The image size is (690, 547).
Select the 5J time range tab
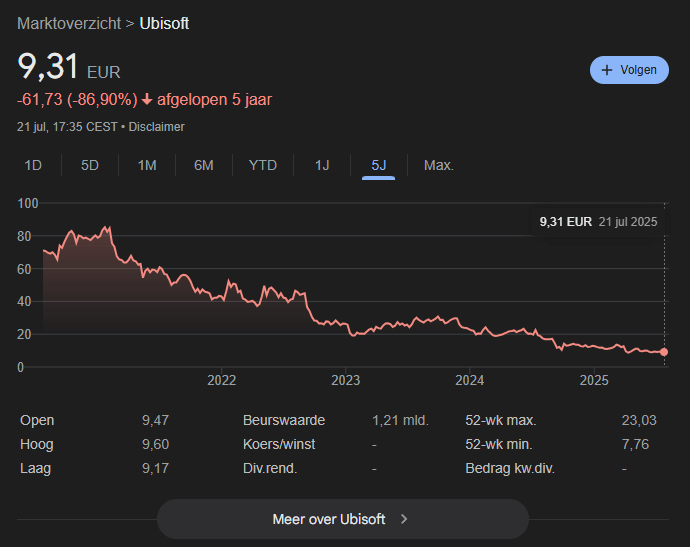click(x=378, y=165)
